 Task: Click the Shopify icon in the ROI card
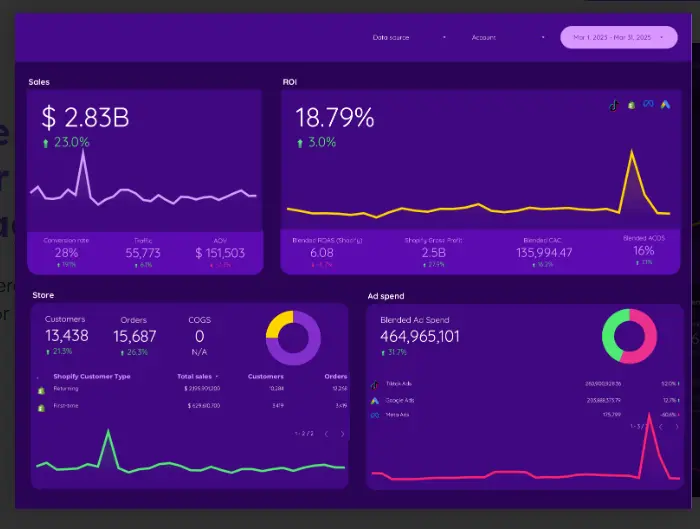click(631, 105)
